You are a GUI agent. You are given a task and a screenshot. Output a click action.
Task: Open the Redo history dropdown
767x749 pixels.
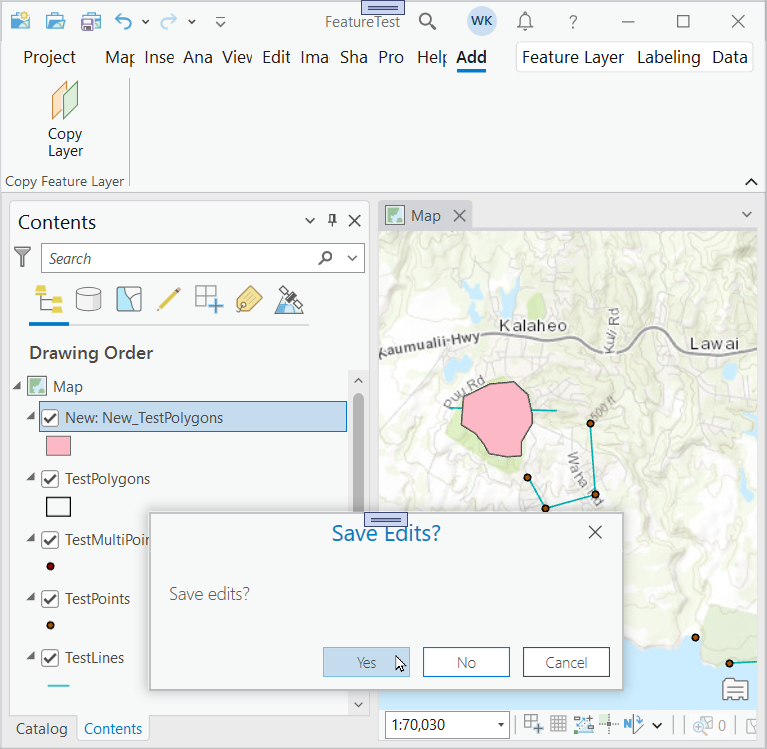(x=192, y=22)
